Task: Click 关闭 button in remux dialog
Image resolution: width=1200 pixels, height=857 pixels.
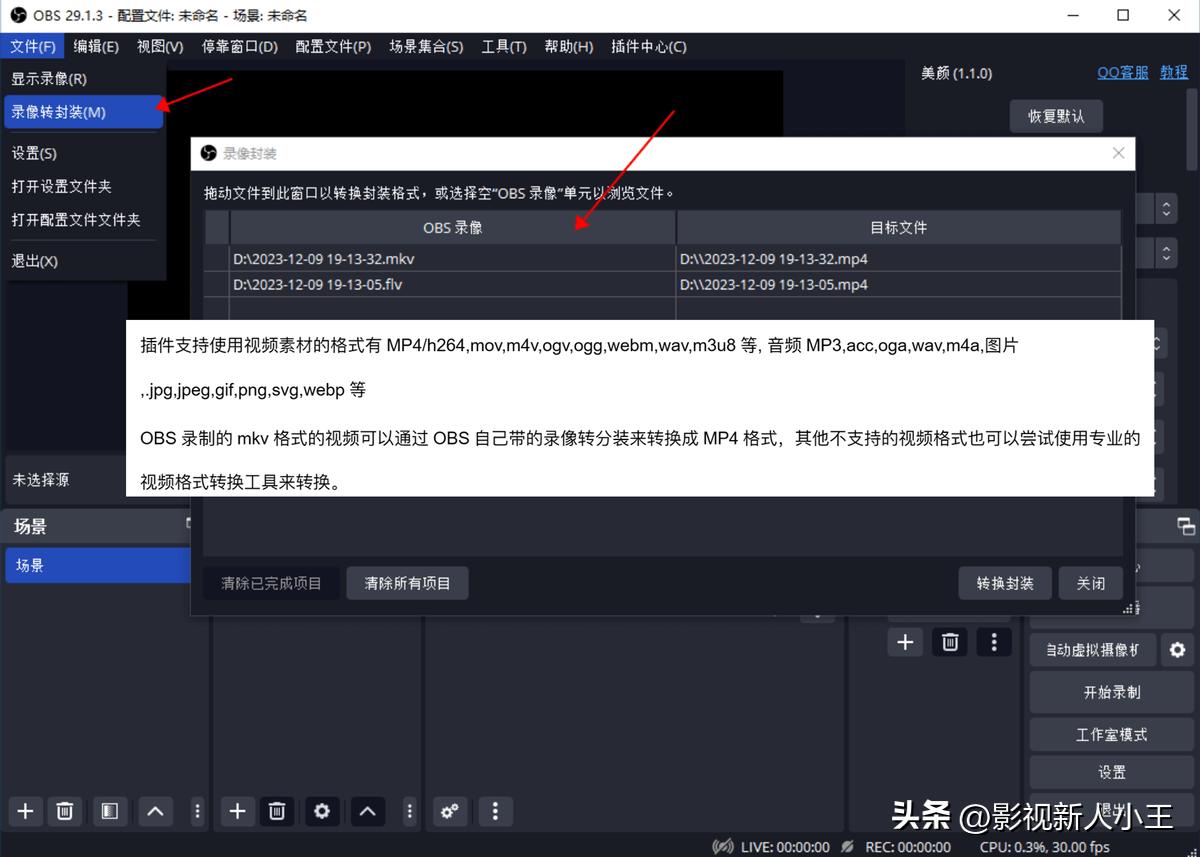Action: [x=1091, y=583]
